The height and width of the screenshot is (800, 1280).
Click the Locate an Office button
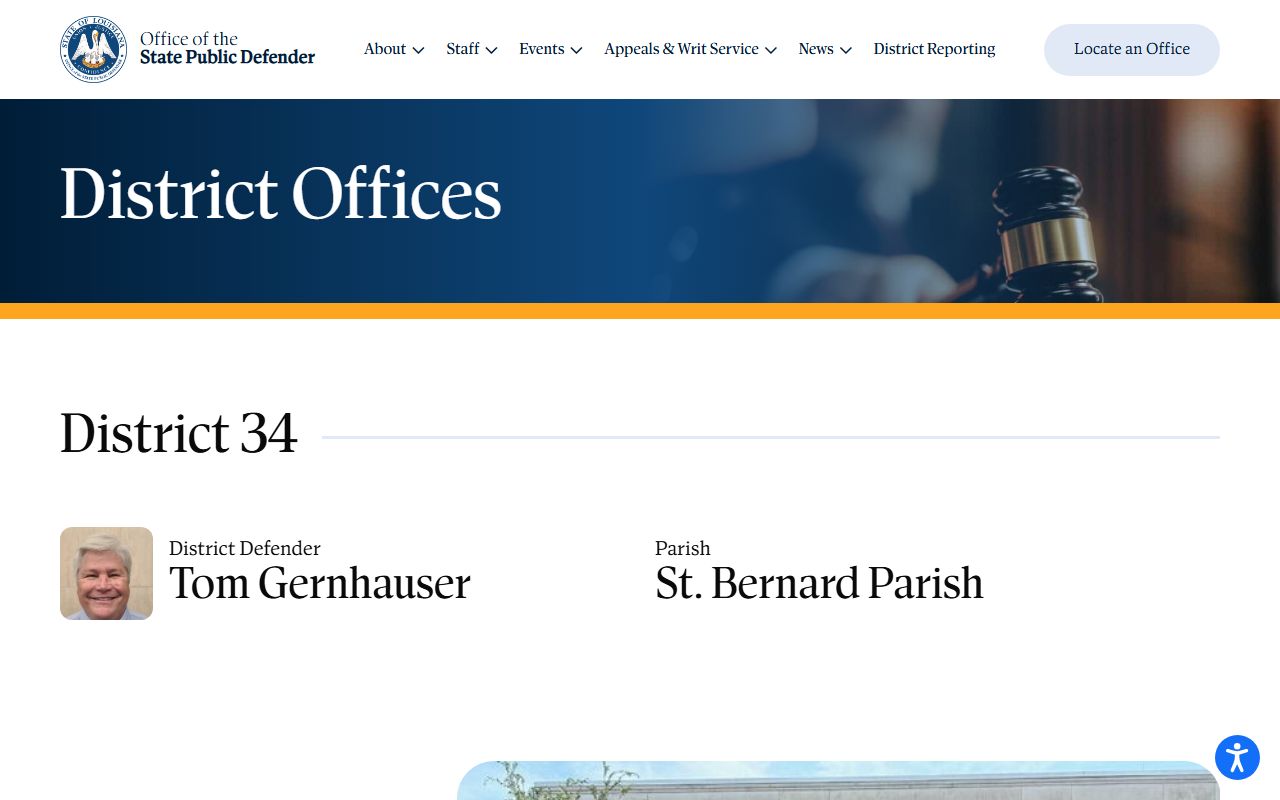[1132, 50]
